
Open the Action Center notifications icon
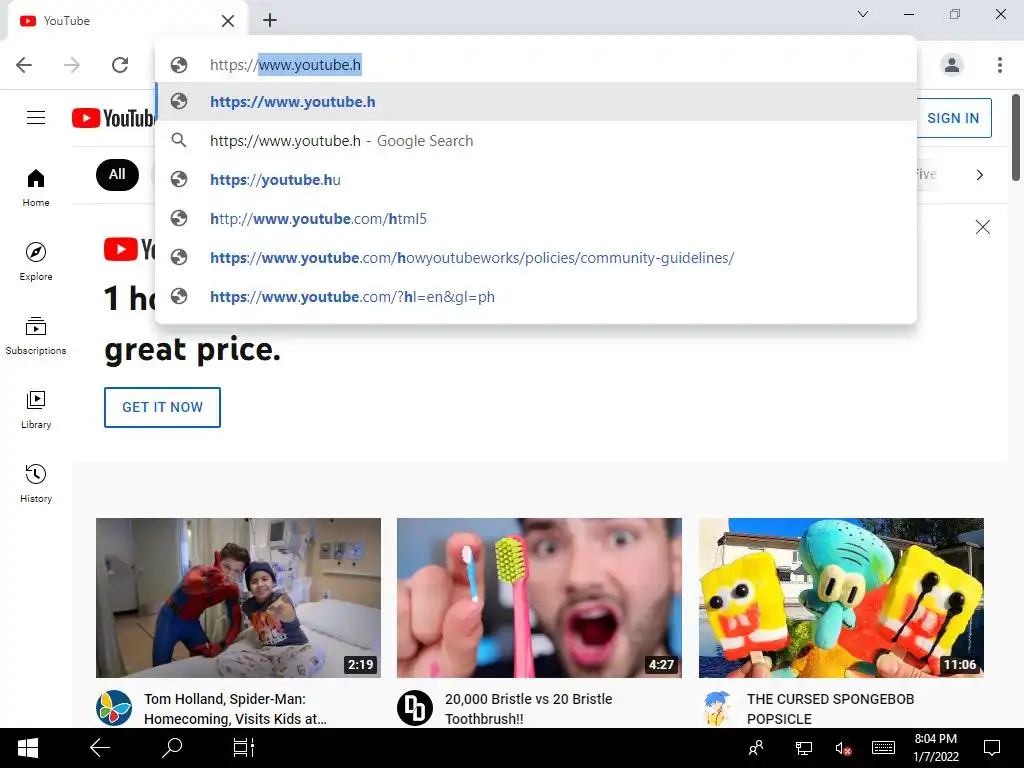point(992,748)
